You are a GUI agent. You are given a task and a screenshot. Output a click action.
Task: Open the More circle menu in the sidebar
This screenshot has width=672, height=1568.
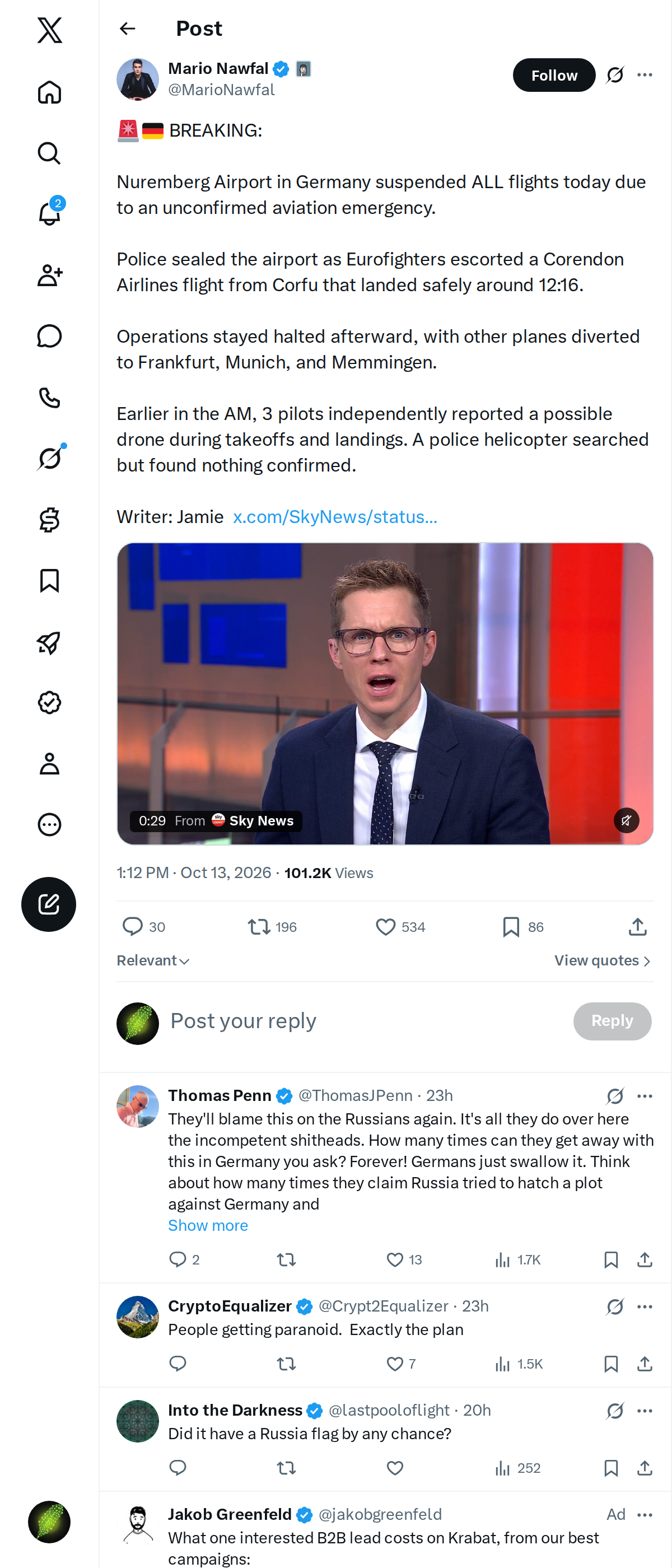(49, 824)
